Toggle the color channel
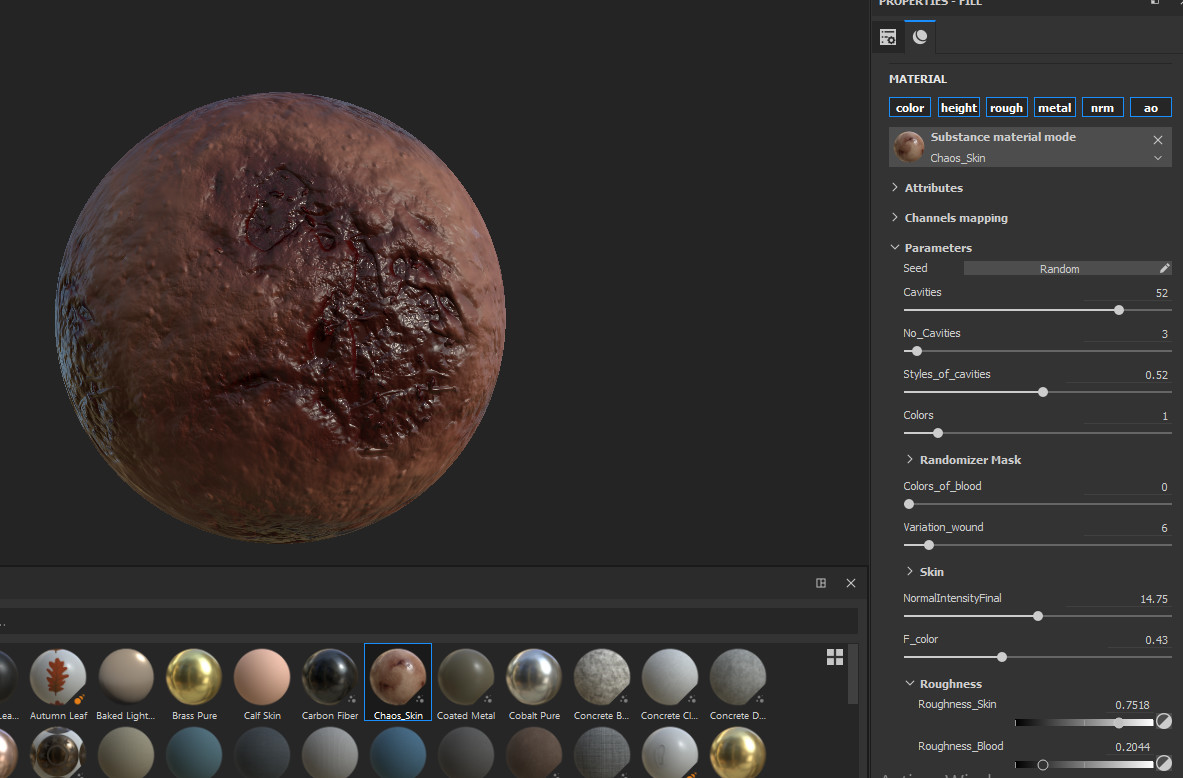This screenshot has height=778, width=1183. click(x=910, y=108)
